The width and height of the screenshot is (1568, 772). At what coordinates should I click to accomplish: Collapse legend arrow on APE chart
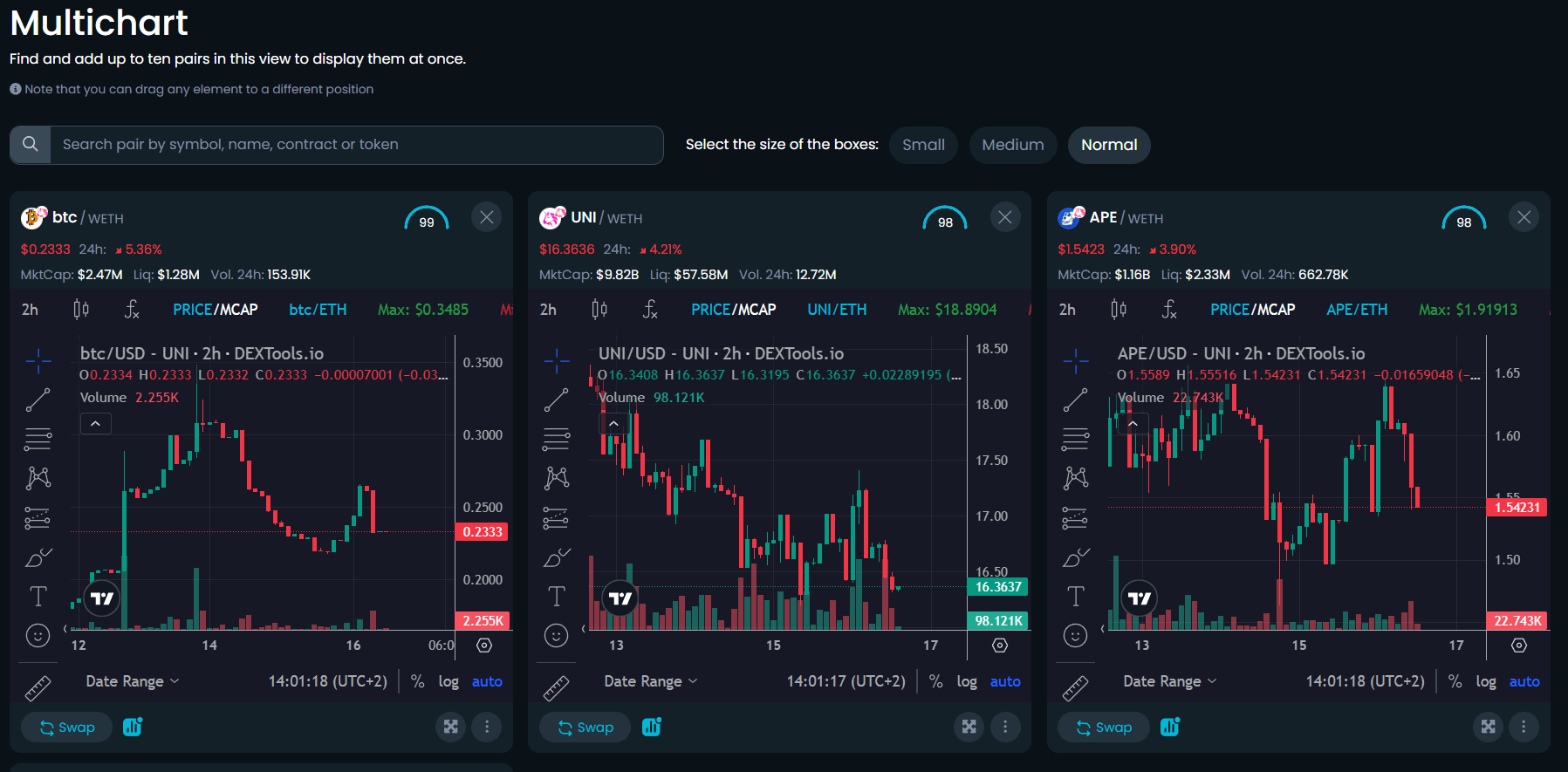coord(1133,424)
